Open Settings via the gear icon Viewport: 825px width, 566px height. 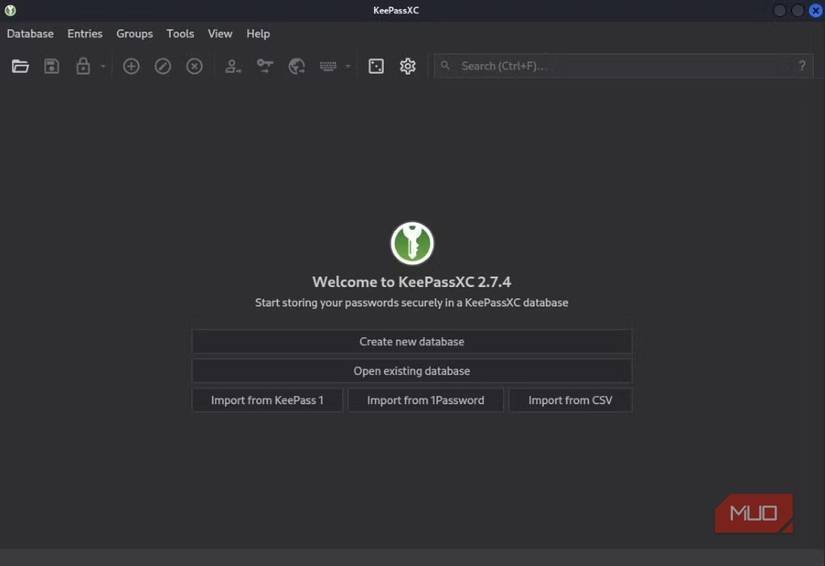point(408,66)
